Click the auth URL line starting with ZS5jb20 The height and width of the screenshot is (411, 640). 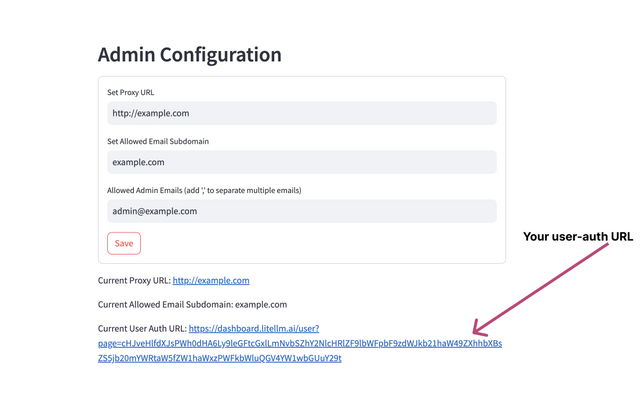(220, 358)
